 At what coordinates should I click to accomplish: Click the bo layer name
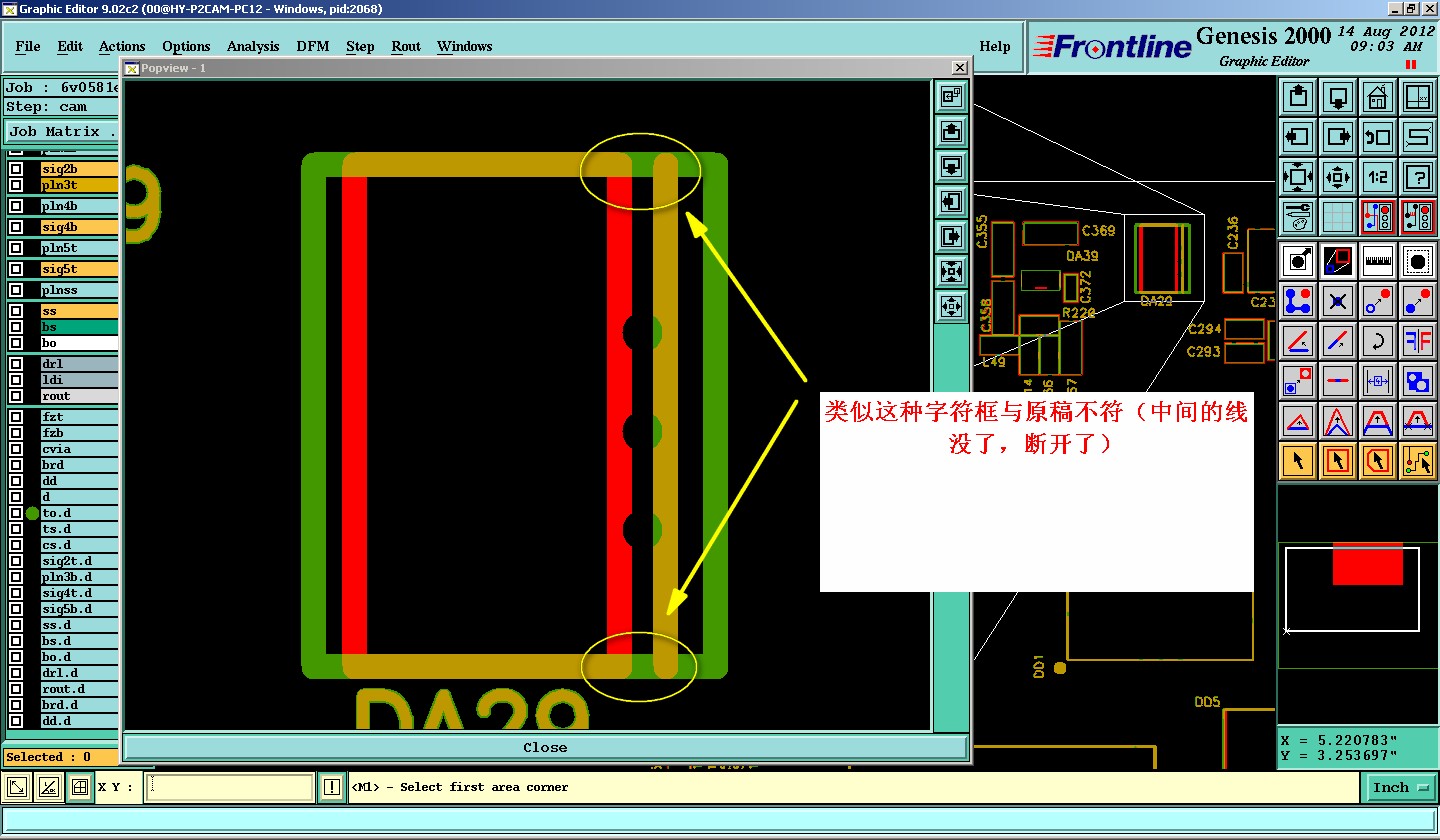(x=79, y=343)
